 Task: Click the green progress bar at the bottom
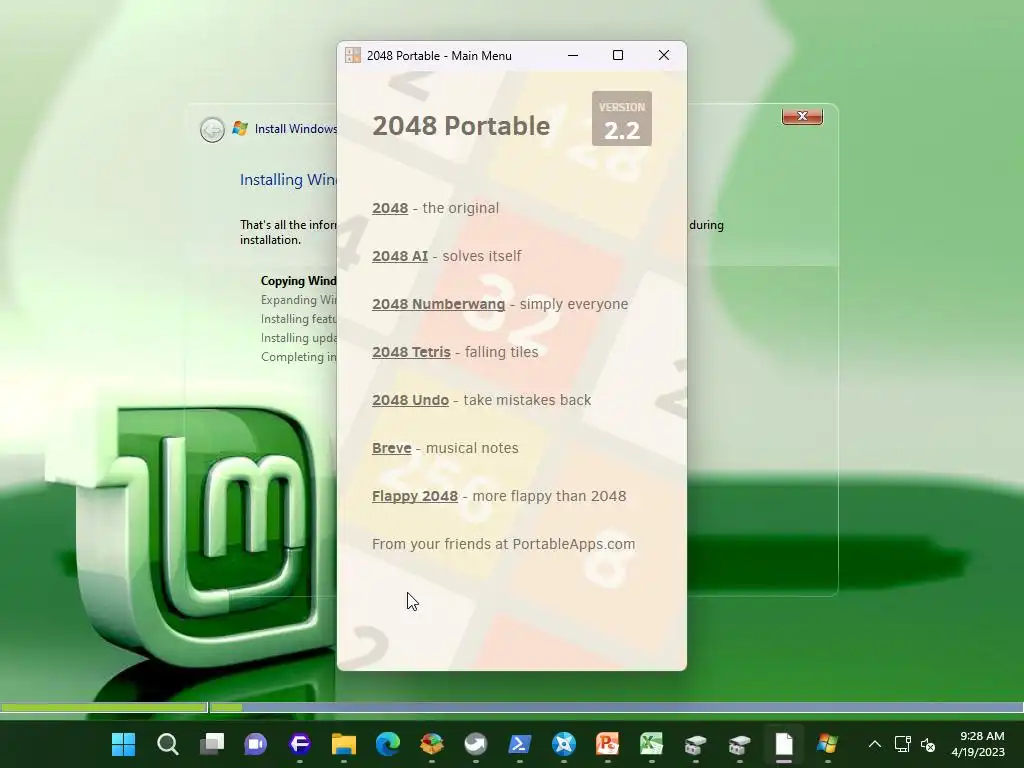coord(104,707)
